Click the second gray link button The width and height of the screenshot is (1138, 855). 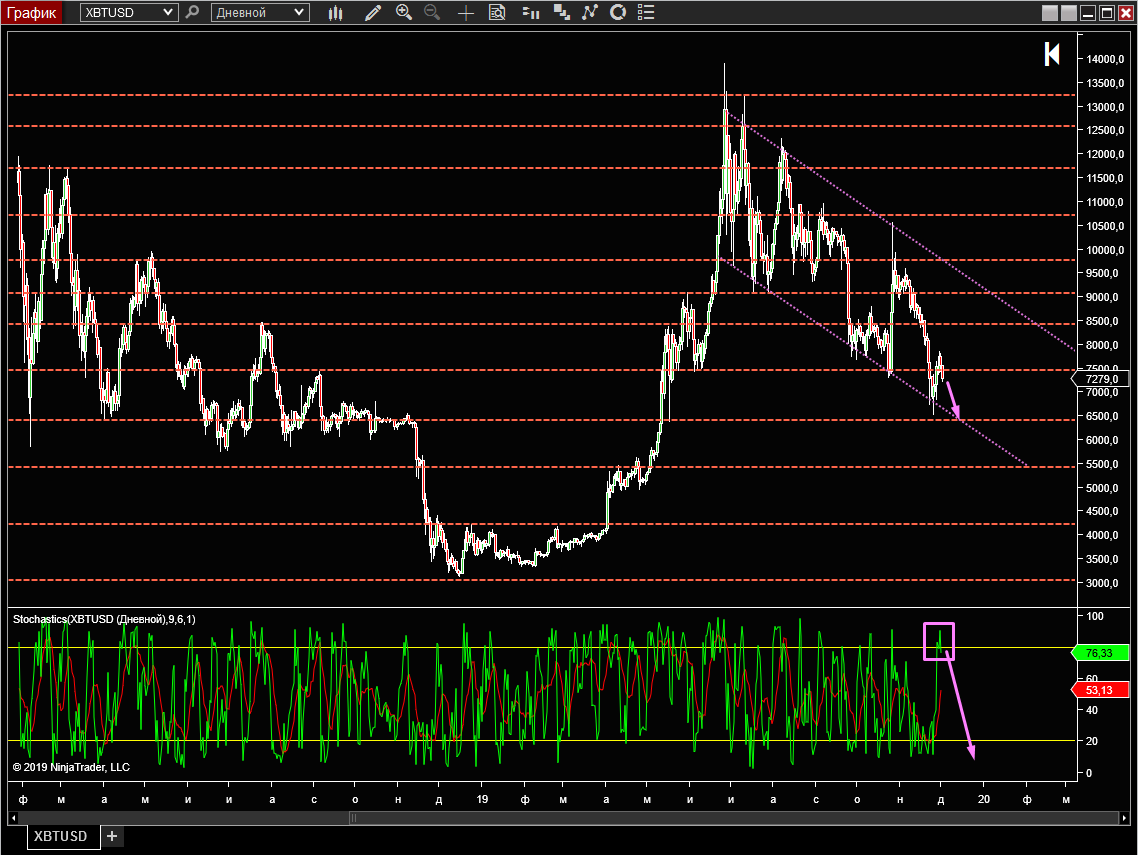click(x=1068, y=13)
